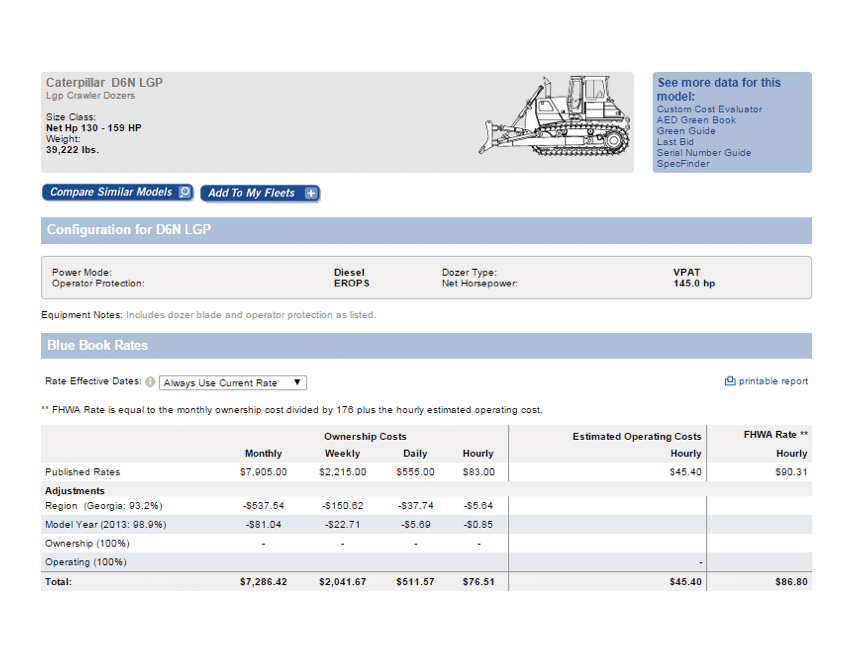
Task: Go to the Green Guide link
Action: tap(686, 131)
